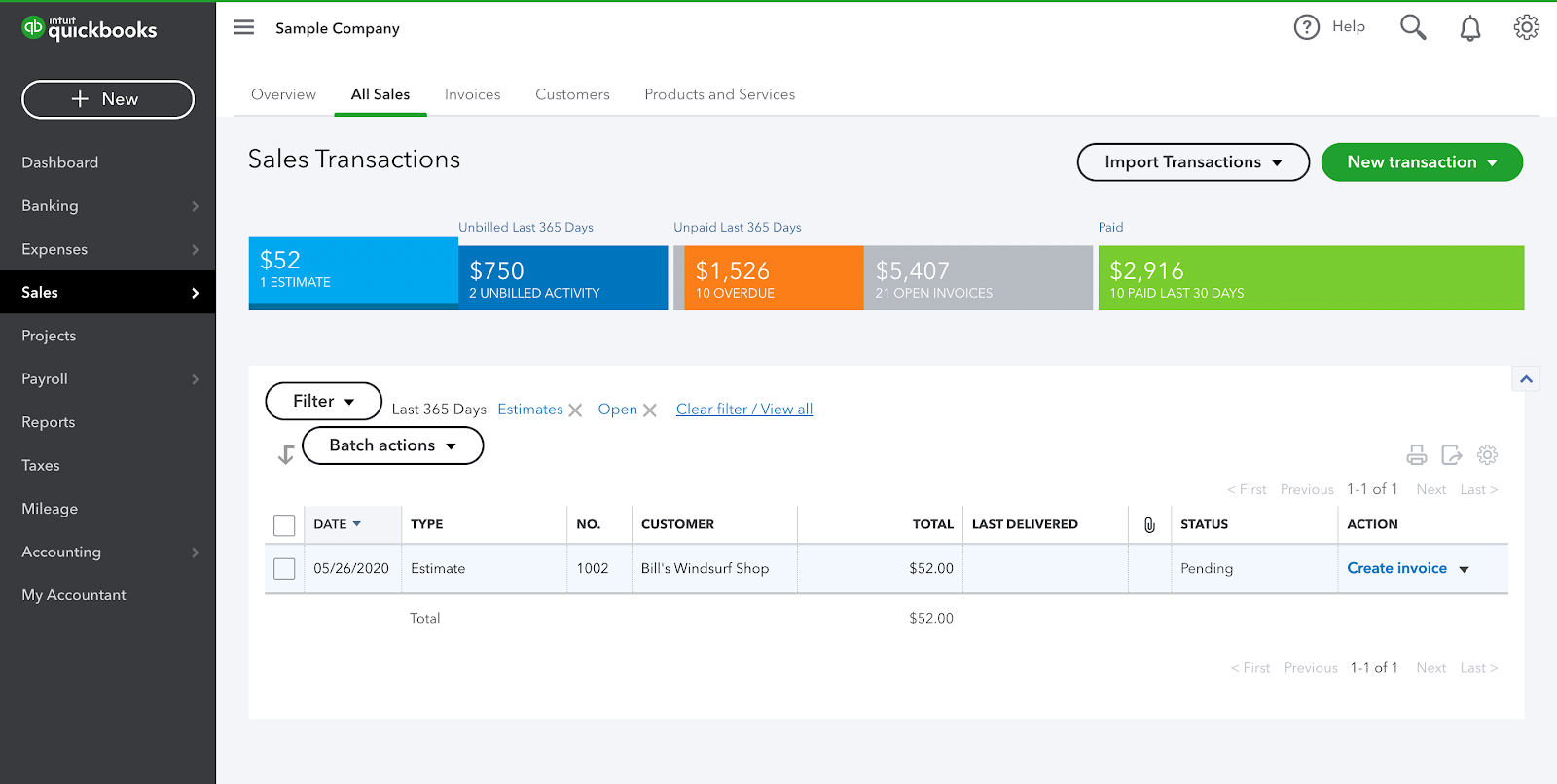Open New transaction dropdown

1422,162
